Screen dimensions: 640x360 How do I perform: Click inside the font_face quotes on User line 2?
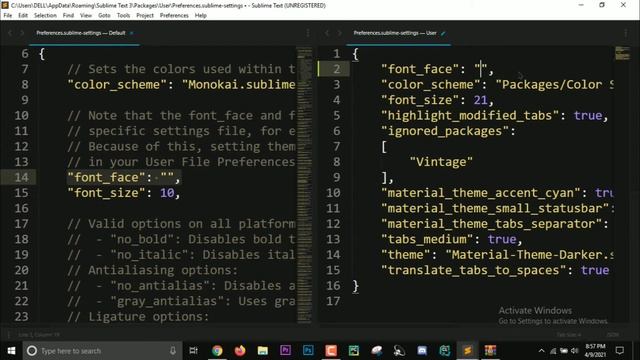[x=481, y=69]
